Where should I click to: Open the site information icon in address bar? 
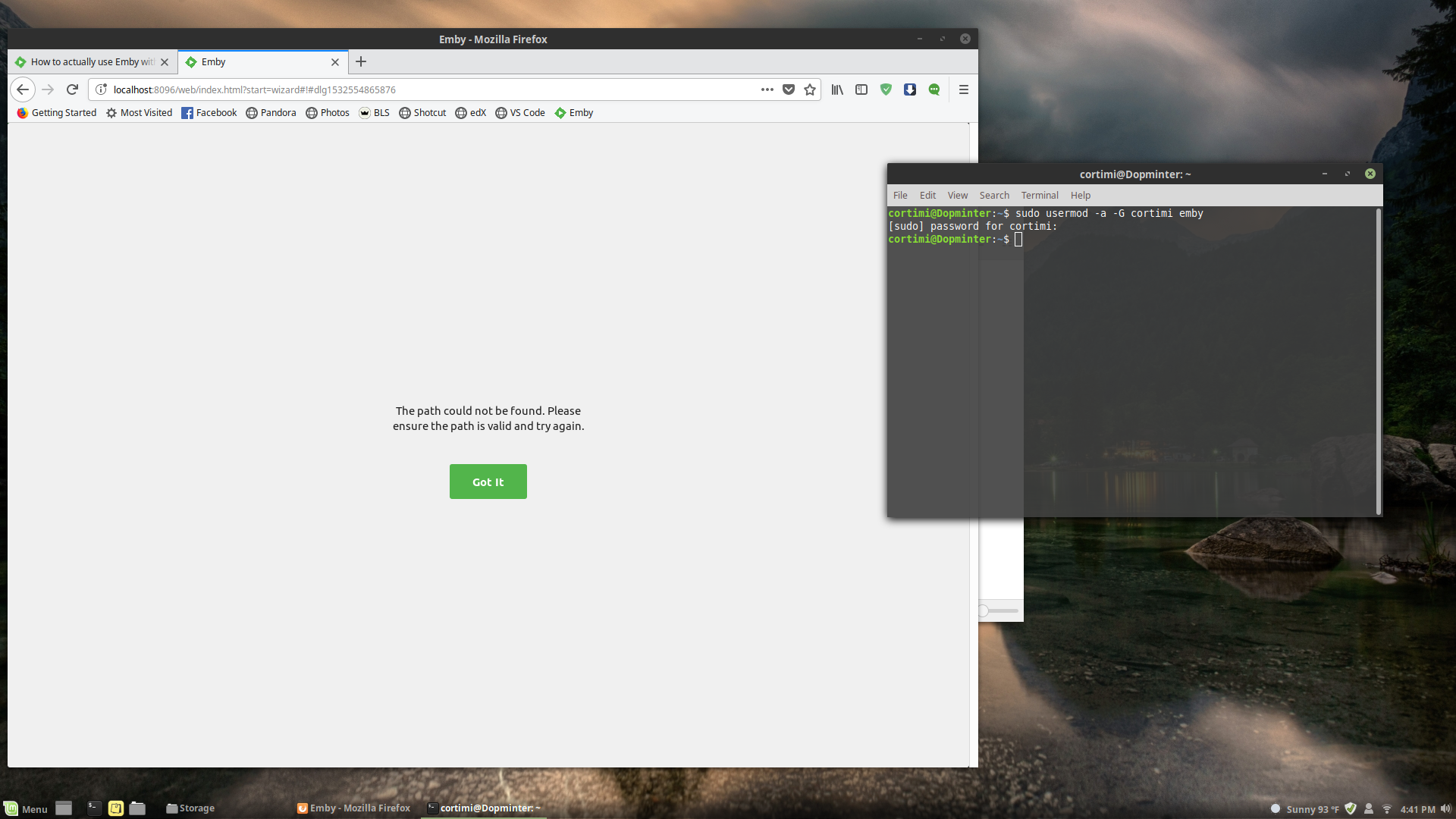(101, 89)
